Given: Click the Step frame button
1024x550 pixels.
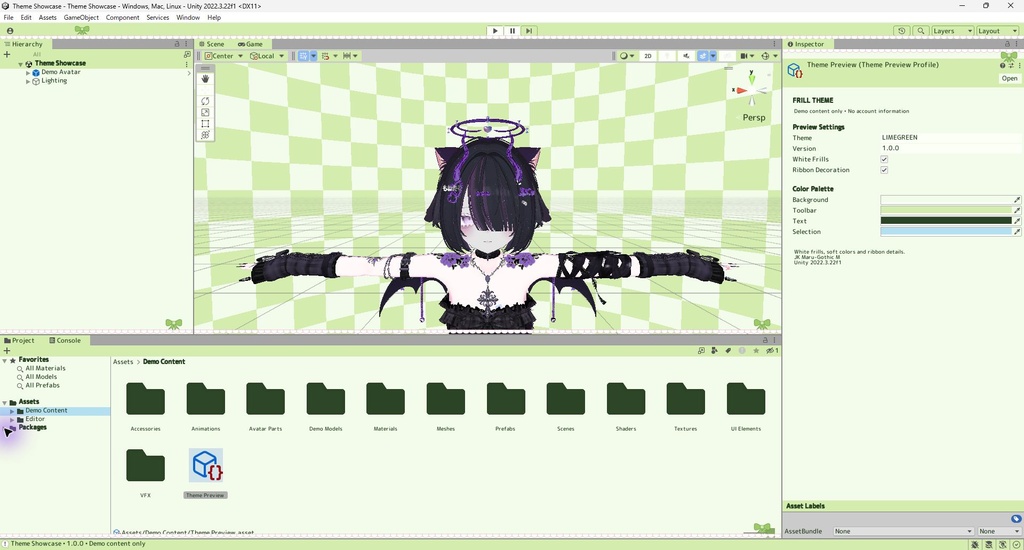Looking at the screenshot, I should coord(529,31).
